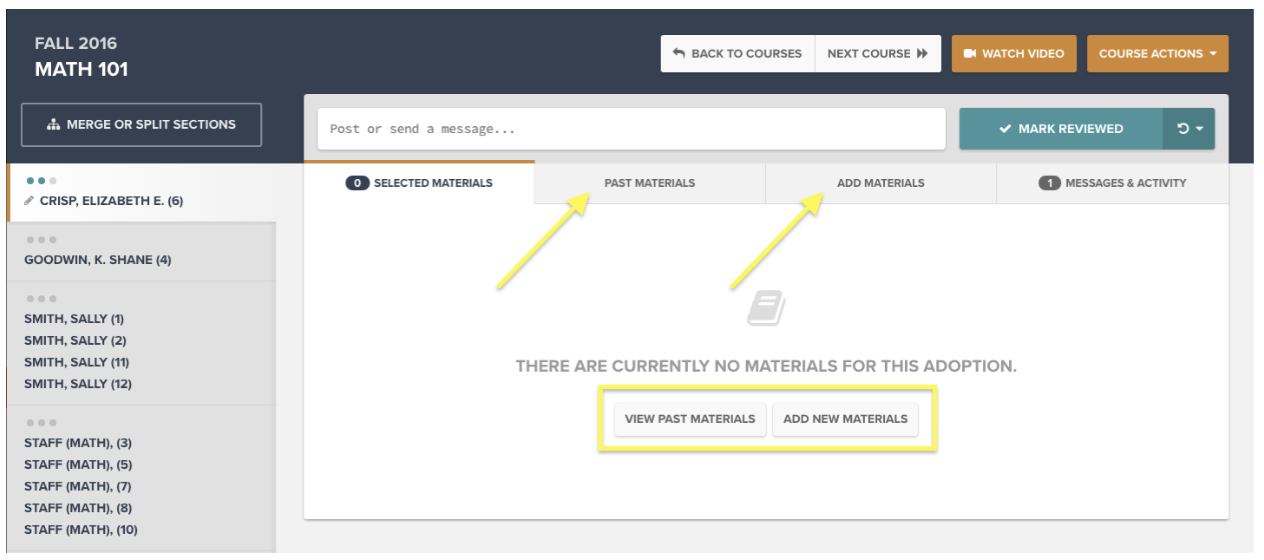Screen dimensions: 1264x560
Task: Click the Post or send a message field
Action: point(631,129)
